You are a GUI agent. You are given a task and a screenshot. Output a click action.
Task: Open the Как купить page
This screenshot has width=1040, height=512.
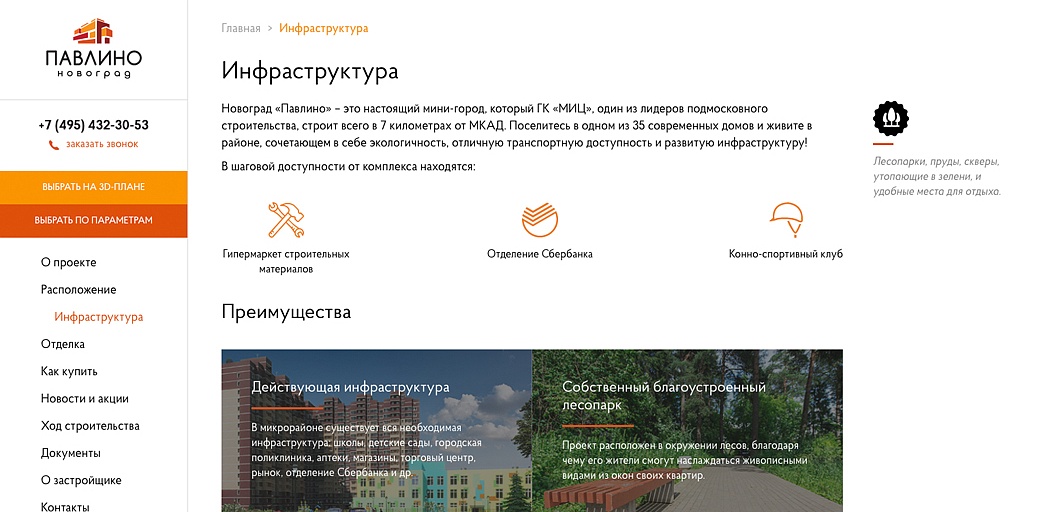pyautogui.click(x=69, y=371)
